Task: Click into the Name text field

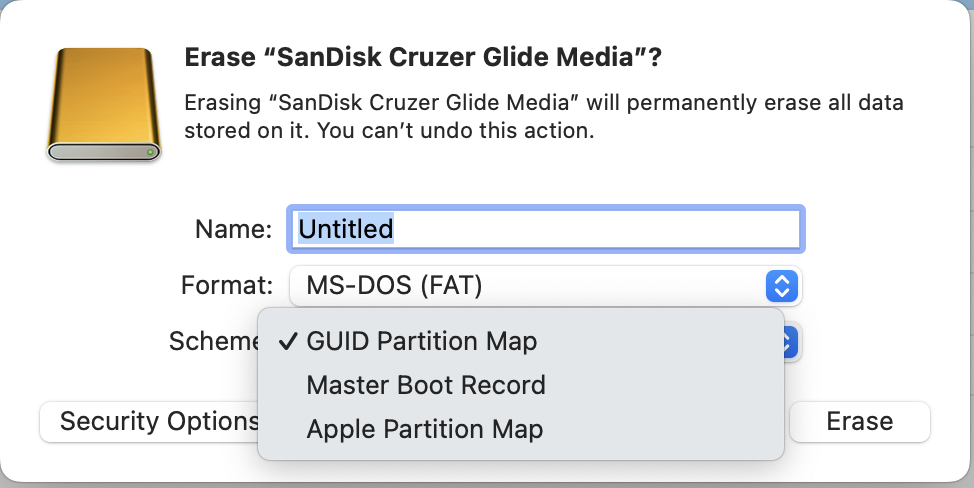Action: pyautogui.click(x=600, y=230)
